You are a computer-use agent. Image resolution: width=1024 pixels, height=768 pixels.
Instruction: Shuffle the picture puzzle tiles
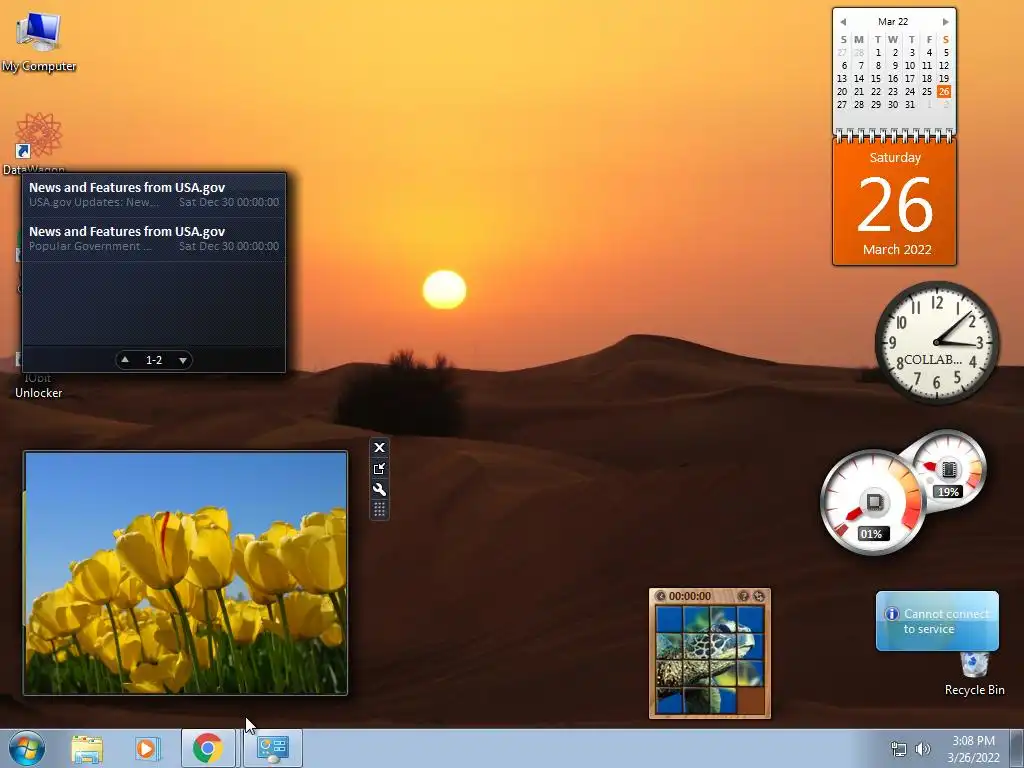coord(759,596)
